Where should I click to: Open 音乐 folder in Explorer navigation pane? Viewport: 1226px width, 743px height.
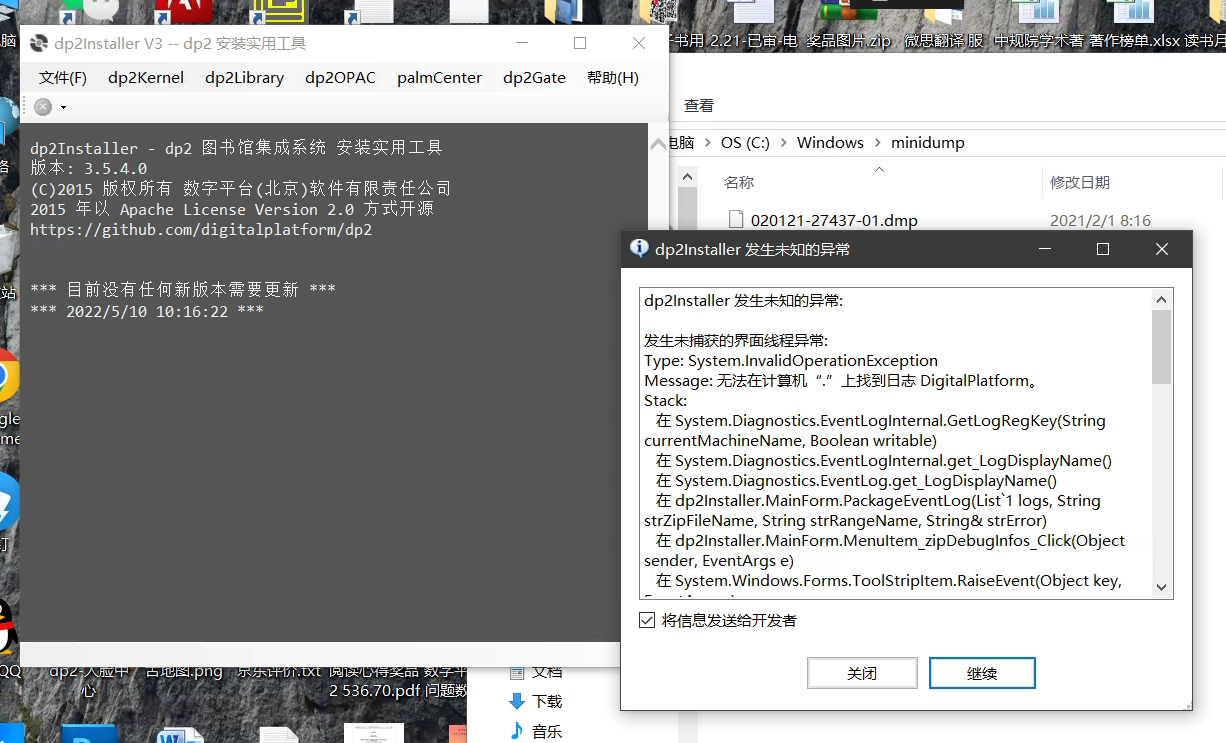pyautogui.click(x=547, y=731)
